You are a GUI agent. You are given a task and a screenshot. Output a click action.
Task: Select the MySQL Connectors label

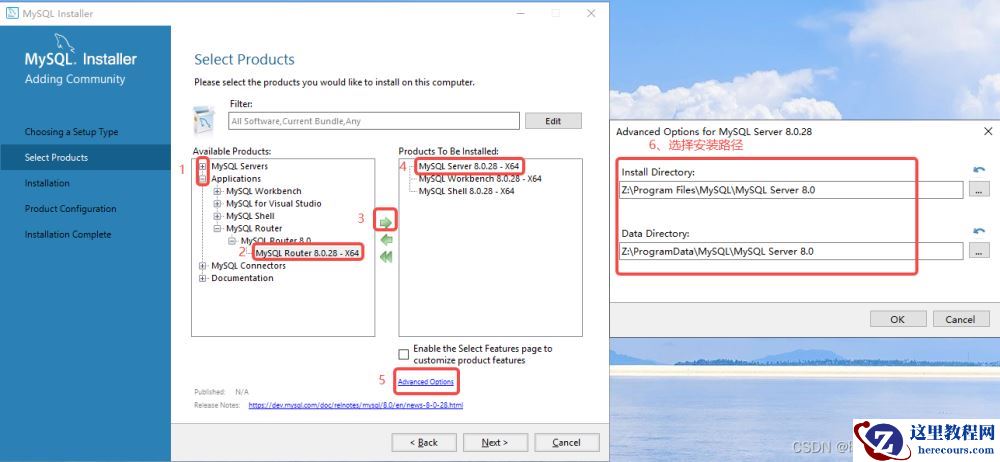(x=249, y=265)
